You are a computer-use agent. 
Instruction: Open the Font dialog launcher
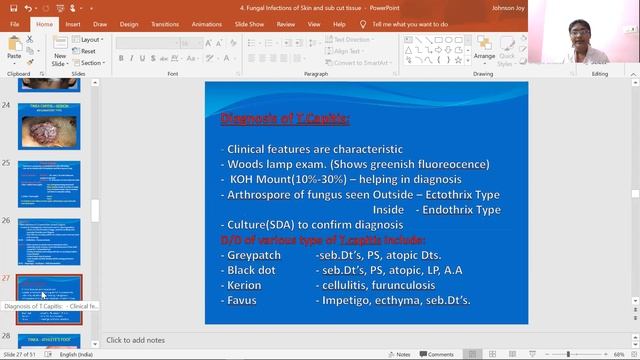(238, 74)
